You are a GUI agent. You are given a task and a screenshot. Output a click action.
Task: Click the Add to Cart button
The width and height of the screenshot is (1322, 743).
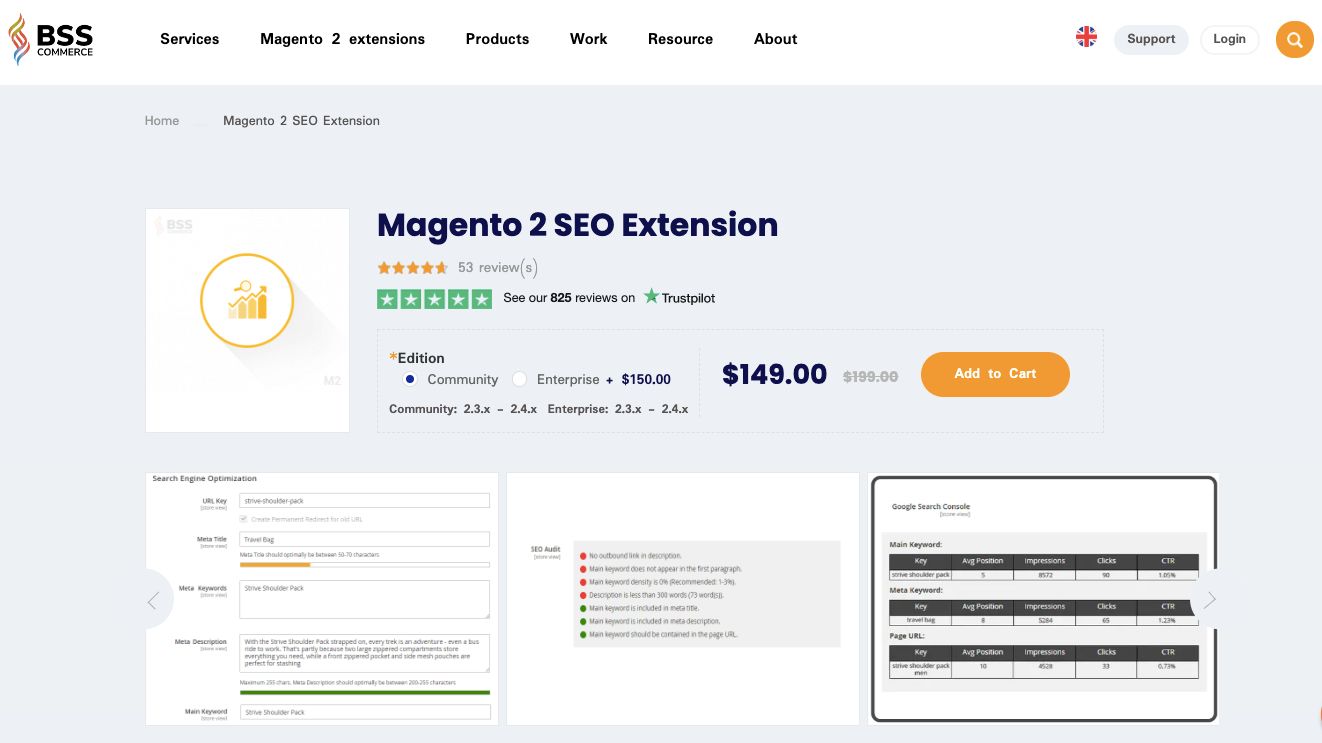995,374
